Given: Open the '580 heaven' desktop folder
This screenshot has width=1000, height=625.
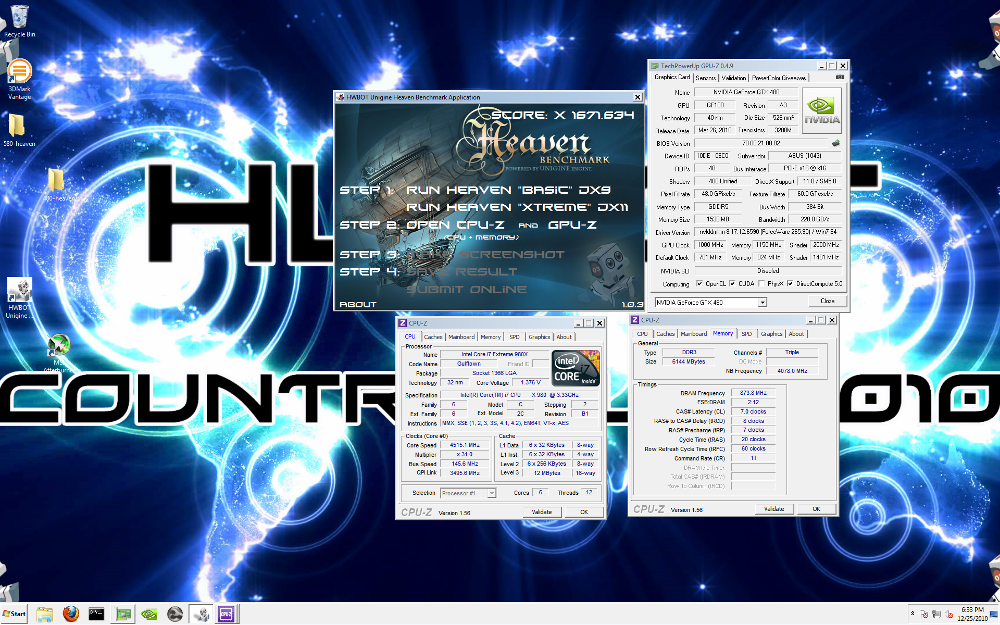Looking at the screenshot, I should click(x=19, y=130).
